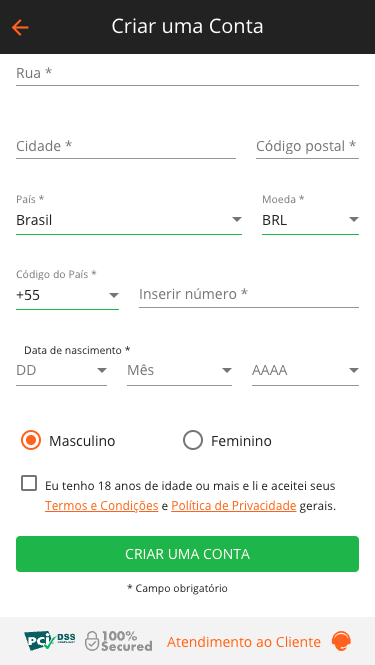Click the Atendimento ao Cliente link

coord(244,642)
